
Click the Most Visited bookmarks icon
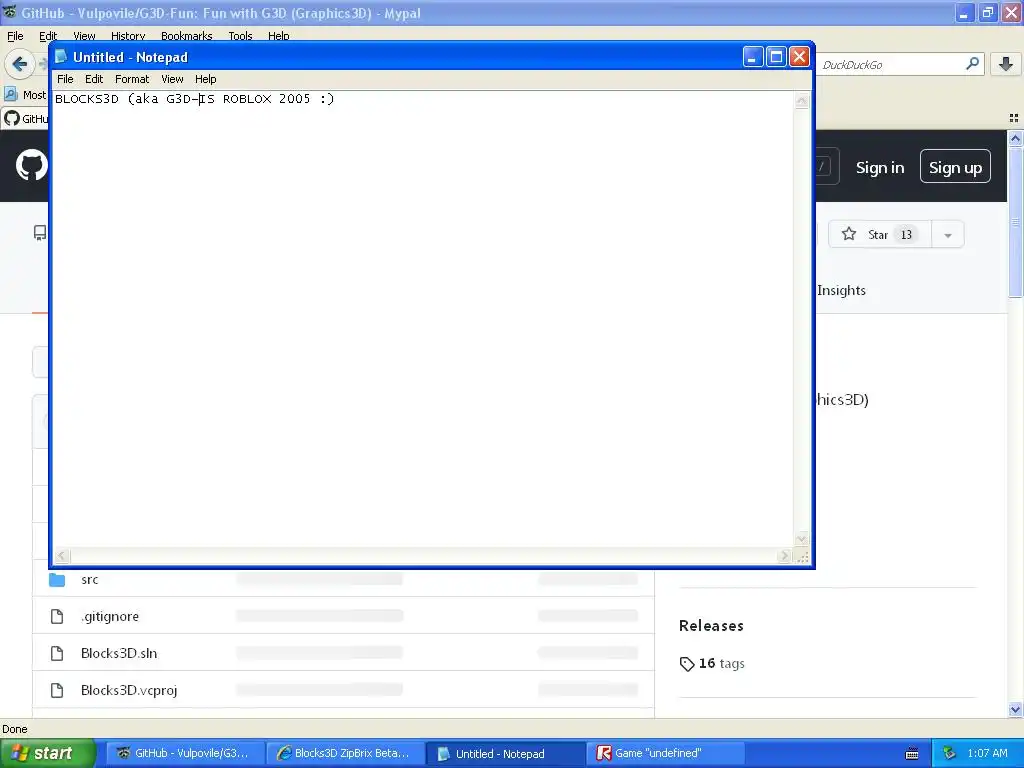tap(10, 95)
